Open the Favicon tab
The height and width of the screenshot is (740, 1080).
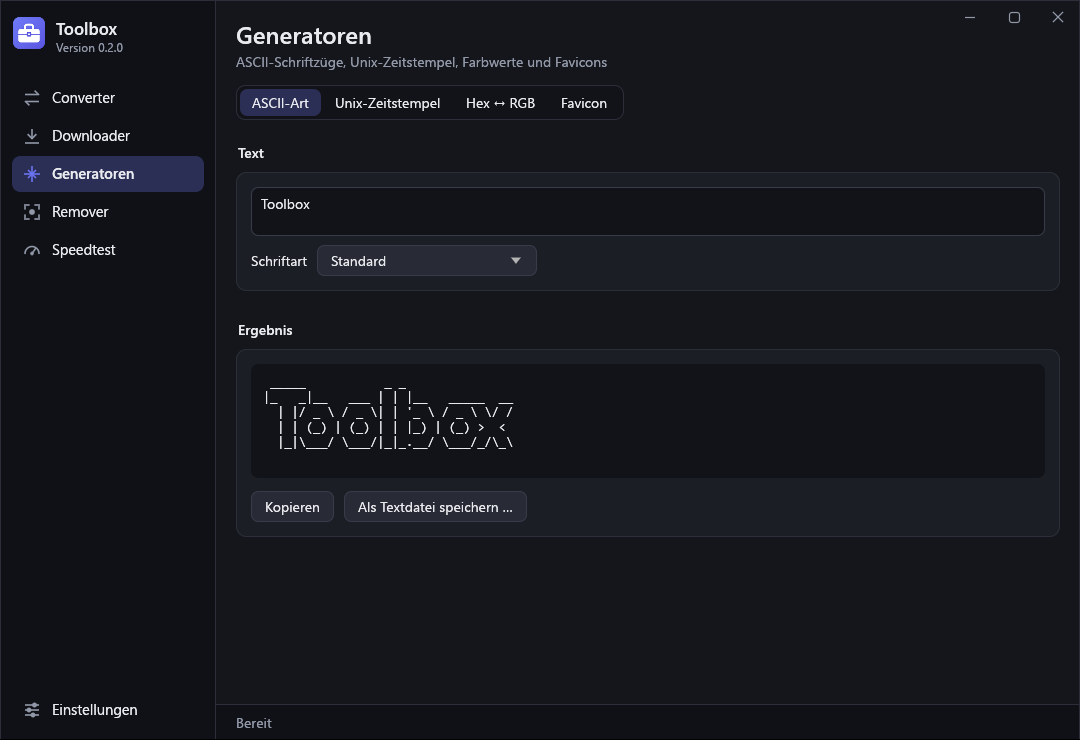tap(583, 103)
